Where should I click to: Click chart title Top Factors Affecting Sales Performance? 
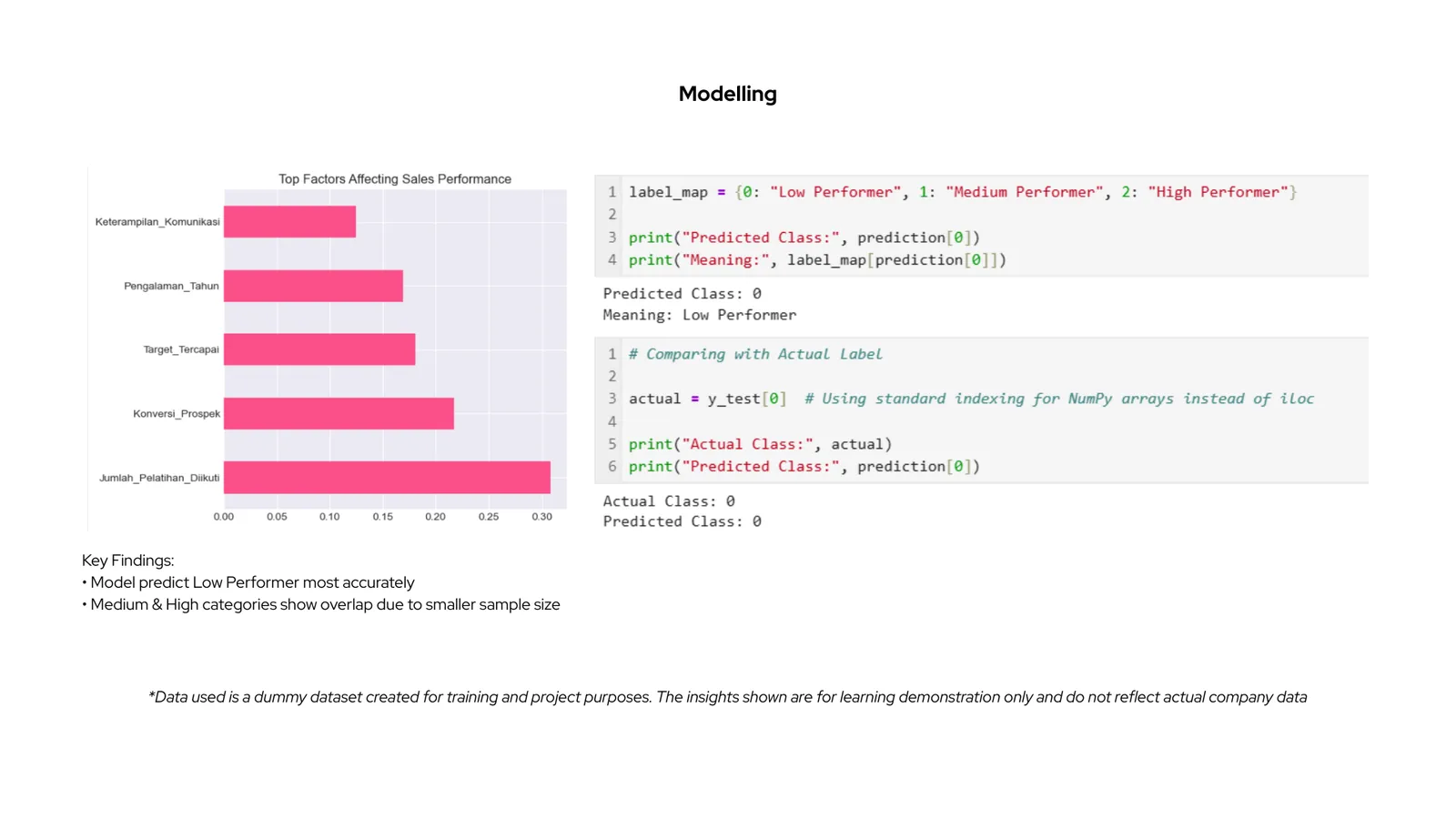coord(395,179)
